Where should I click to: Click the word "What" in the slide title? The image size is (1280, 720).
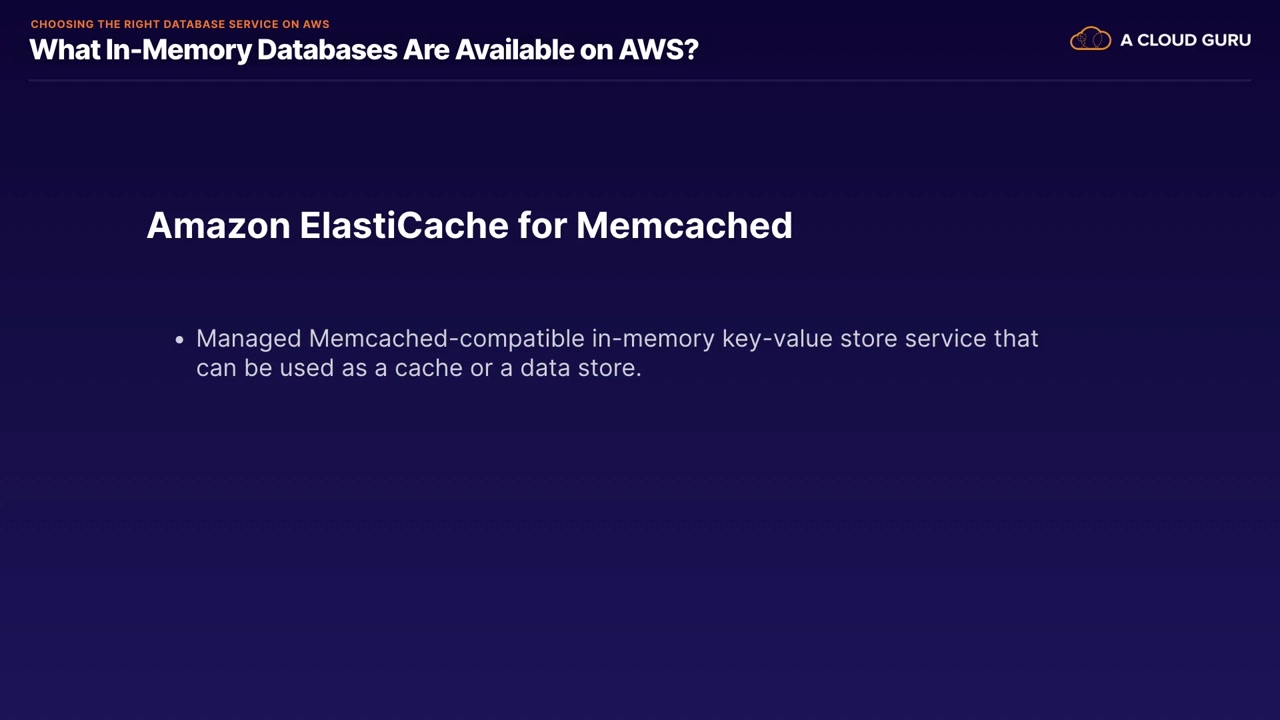(x=64, y=49)
